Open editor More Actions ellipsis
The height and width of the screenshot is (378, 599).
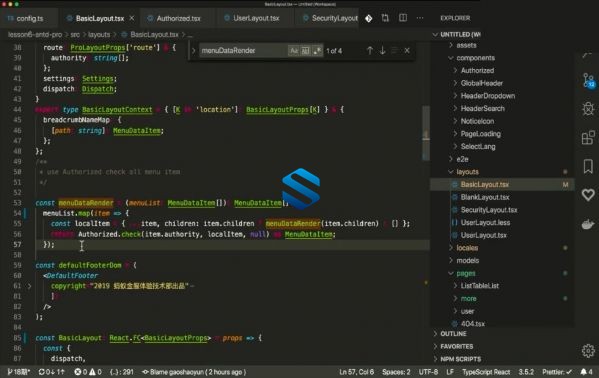(x=420, y=18)
